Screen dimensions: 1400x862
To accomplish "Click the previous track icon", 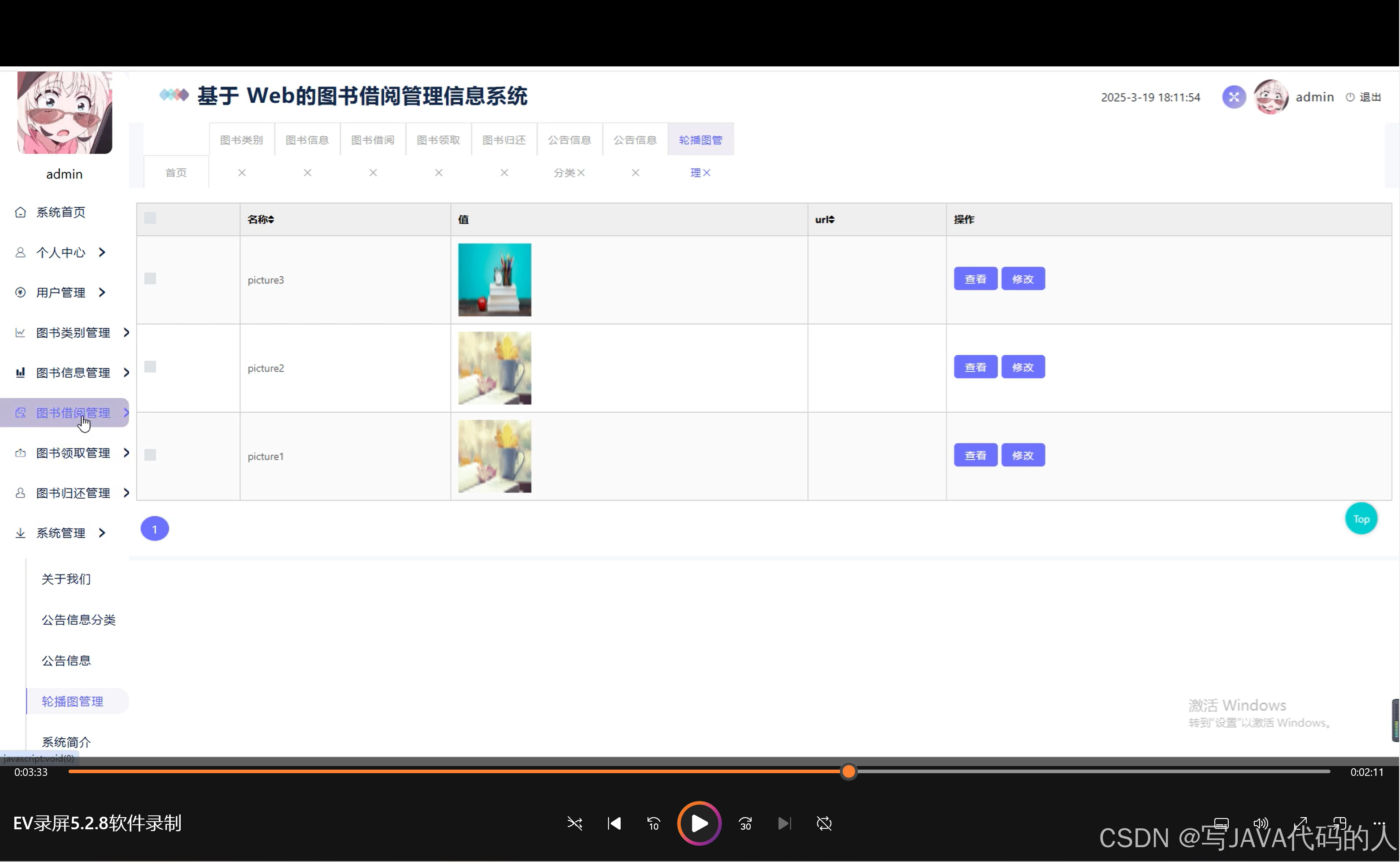I will (614, 823).
